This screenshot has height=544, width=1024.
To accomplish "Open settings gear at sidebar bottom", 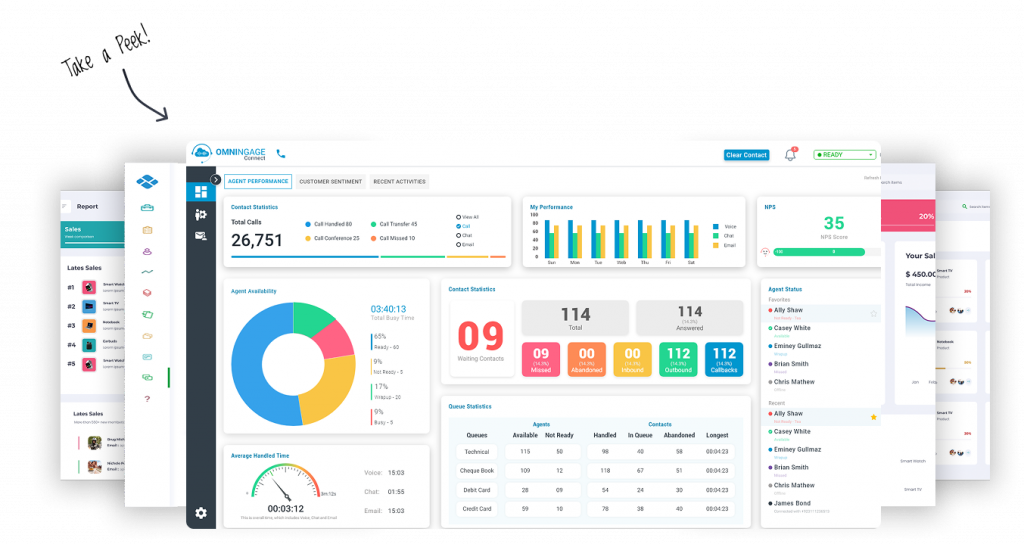I will [201, 513].
